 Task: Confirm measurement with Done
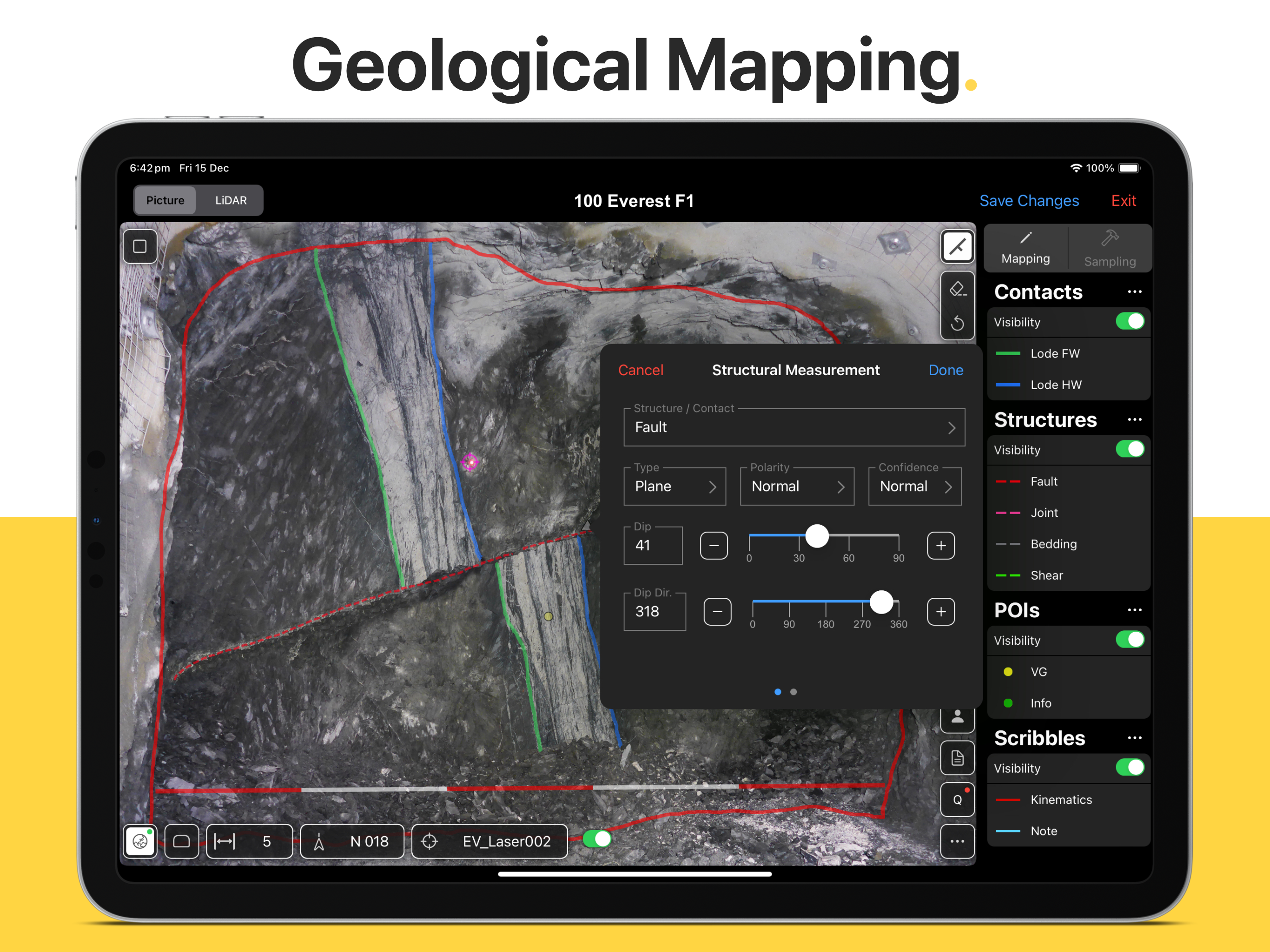[x=946, y=370]
